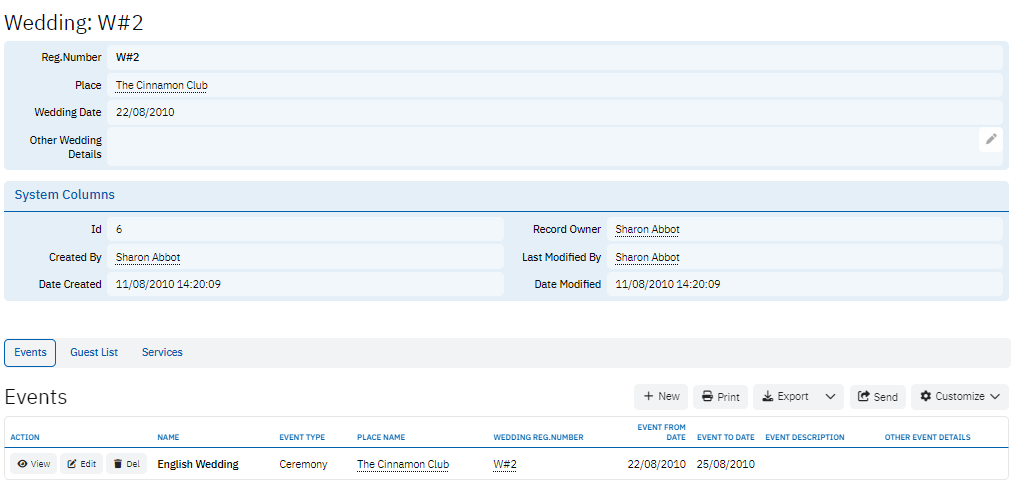Delete the English Wedding event
The image size is (1015, 489).
tap(127, 464)
